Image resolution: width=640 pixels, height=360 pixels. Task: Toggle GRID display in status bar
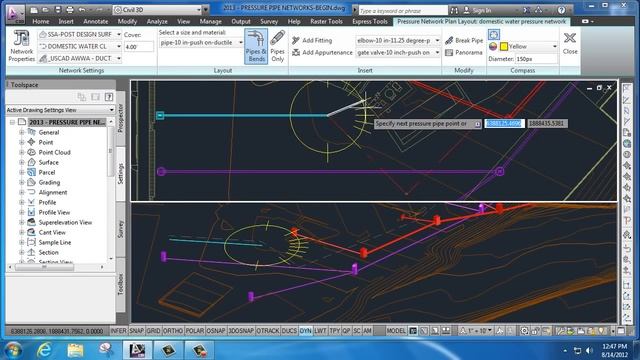[x=153, y=331]
